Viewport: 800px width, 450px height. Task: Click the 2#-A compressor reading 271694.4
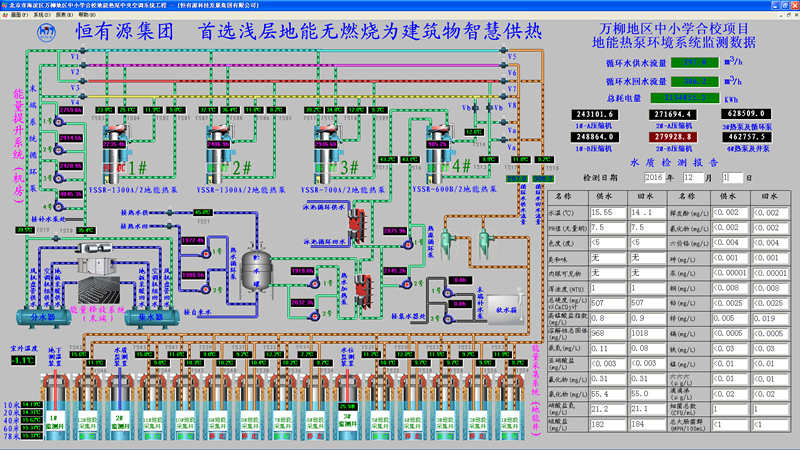click(x=672, y=114)
